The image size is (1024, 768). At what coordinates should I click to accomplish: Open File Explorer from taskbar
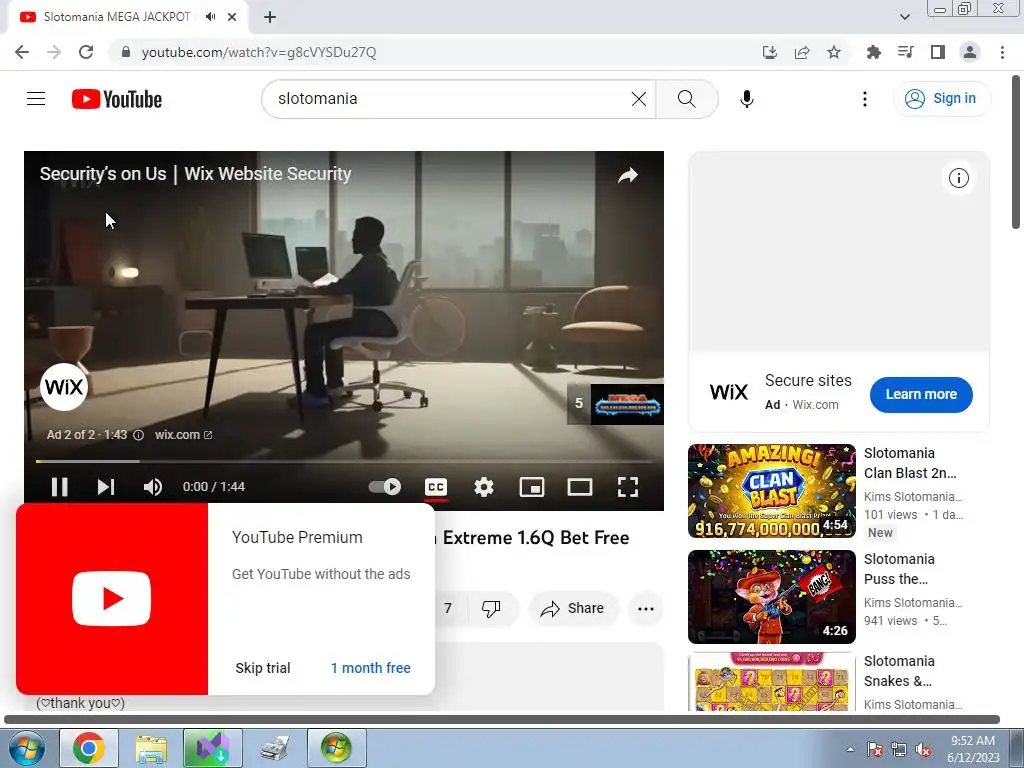click(151, 748)
